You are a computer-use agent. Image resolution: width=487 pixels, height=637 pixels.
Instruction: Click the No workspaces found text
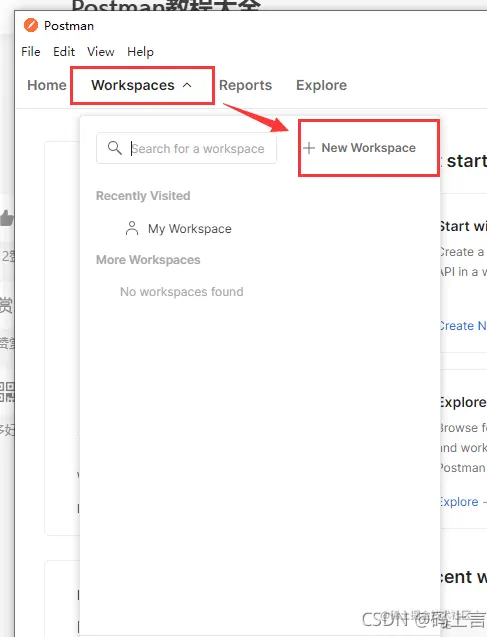click(182, 292)
